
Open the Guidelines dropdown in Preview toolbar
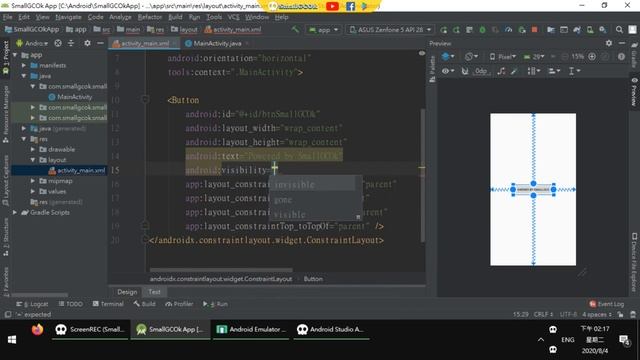coord(574,71)
